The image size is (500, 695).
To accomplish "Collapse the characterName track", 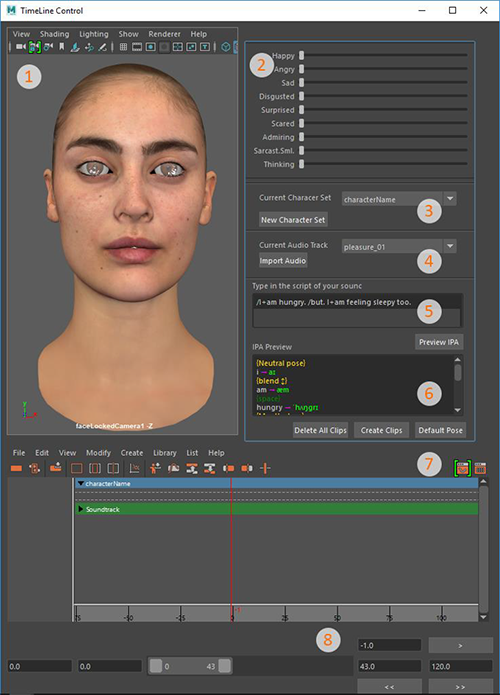I will [x=81, y=484].
